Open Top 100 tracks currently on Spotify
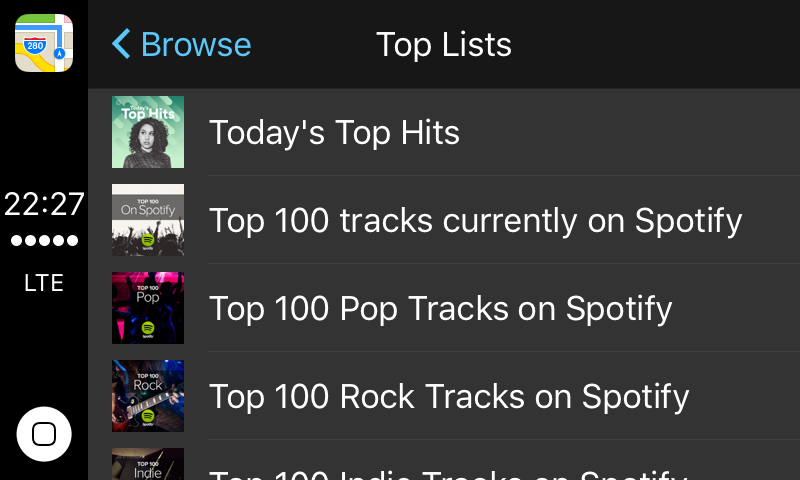This screenshot has height=480, width=800. 475,220
